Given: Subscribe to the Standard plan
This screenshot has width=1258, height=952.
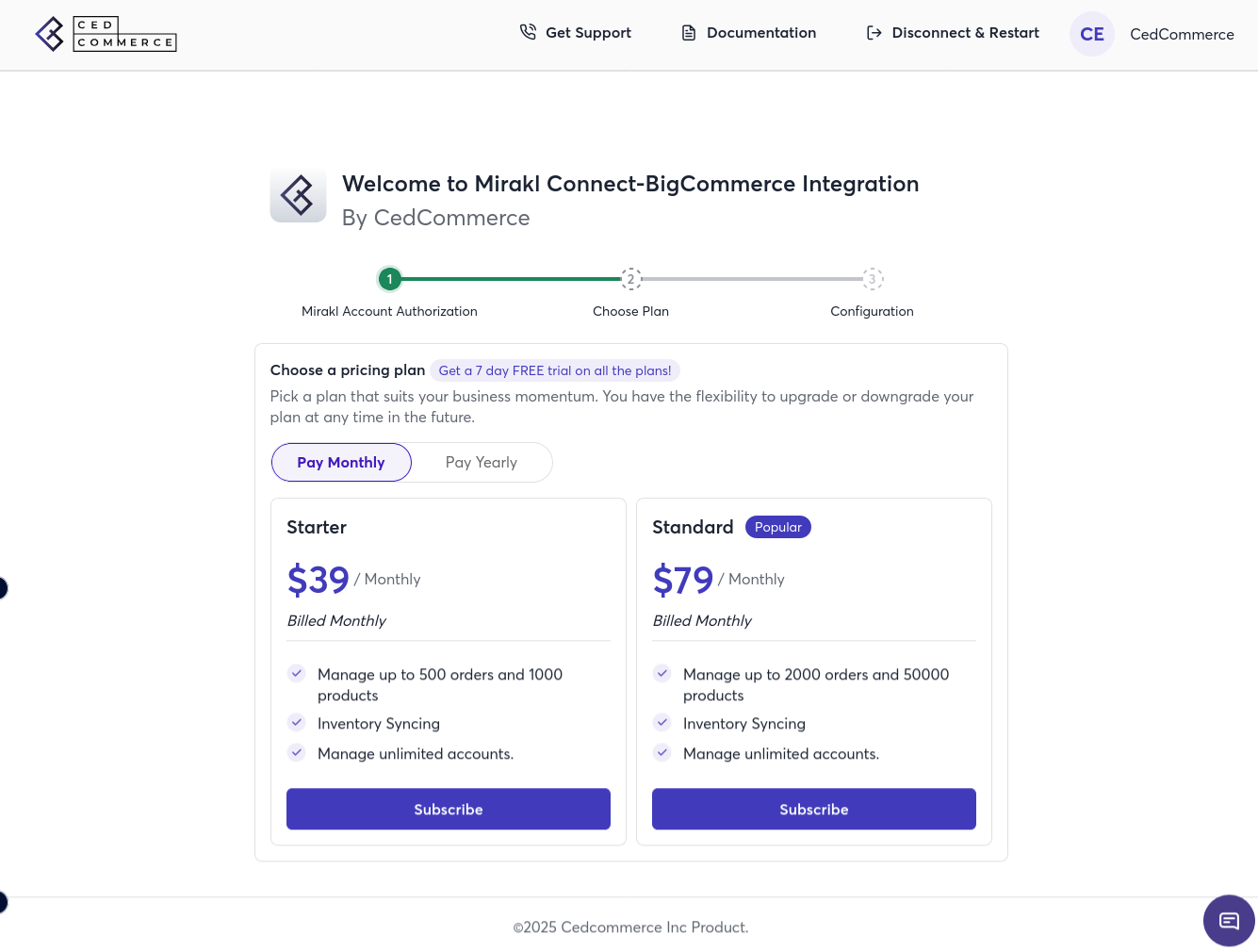Looking at the screenshot, I should 813,809.
